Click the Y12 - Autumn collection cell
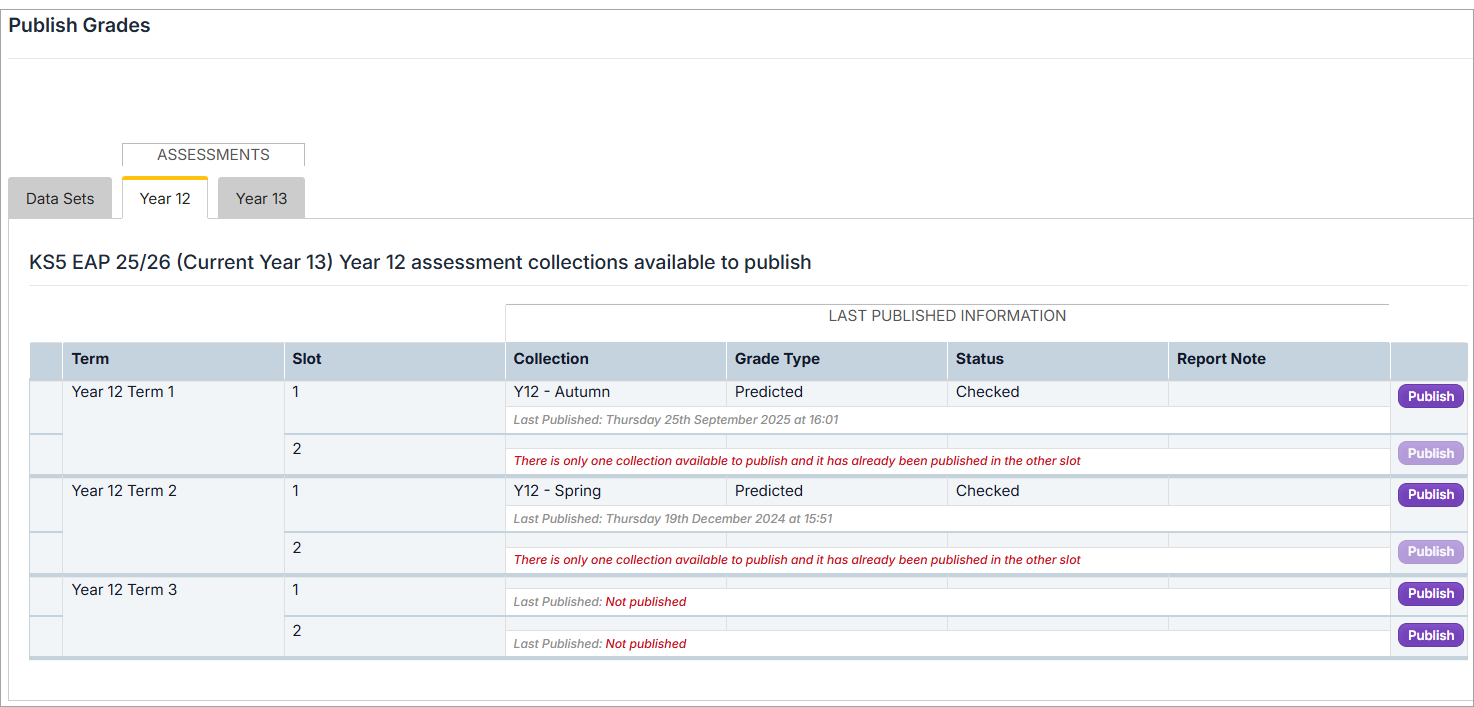The width and height of the screenshot is (1474, 707). coord(561,392)
